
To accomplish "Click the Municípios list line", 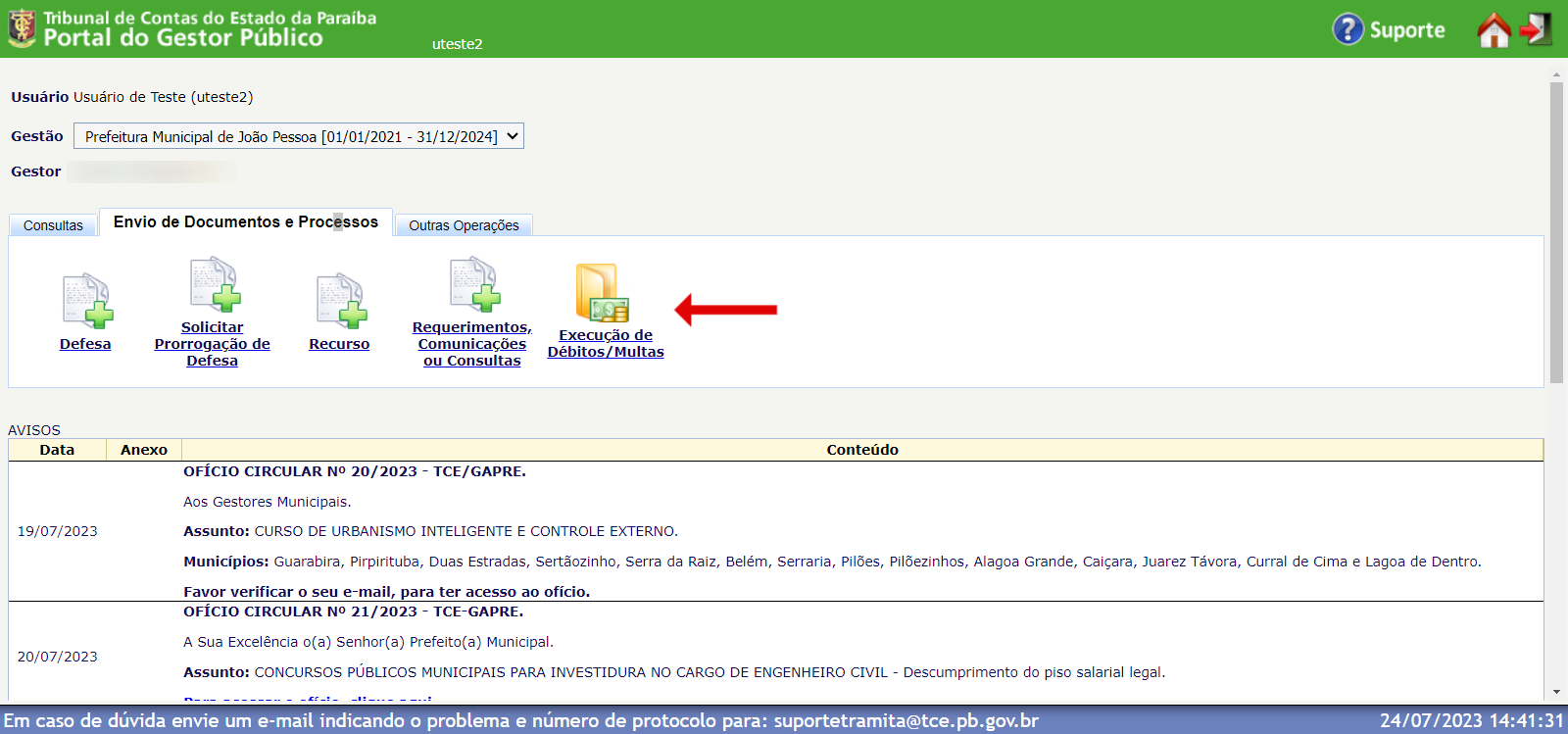I will click(832, 562).
